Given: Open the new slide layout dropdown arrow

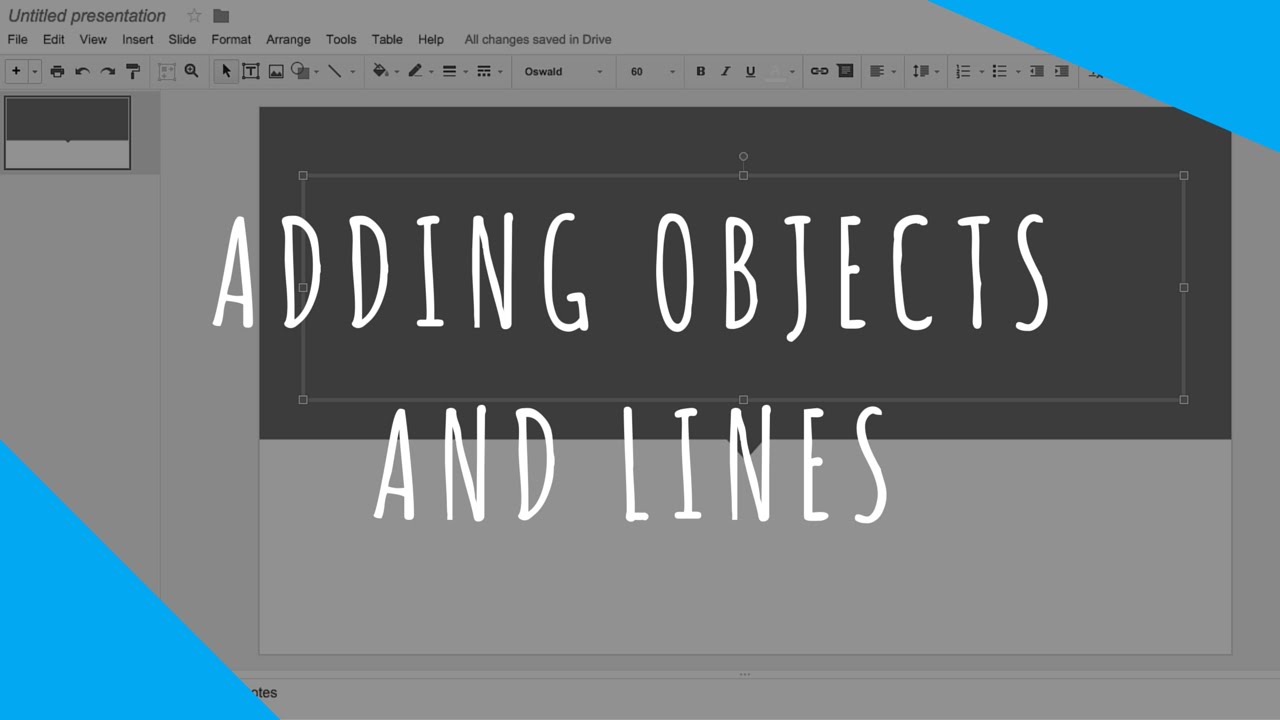Looking at the screenshot, I should click(34, 72).
